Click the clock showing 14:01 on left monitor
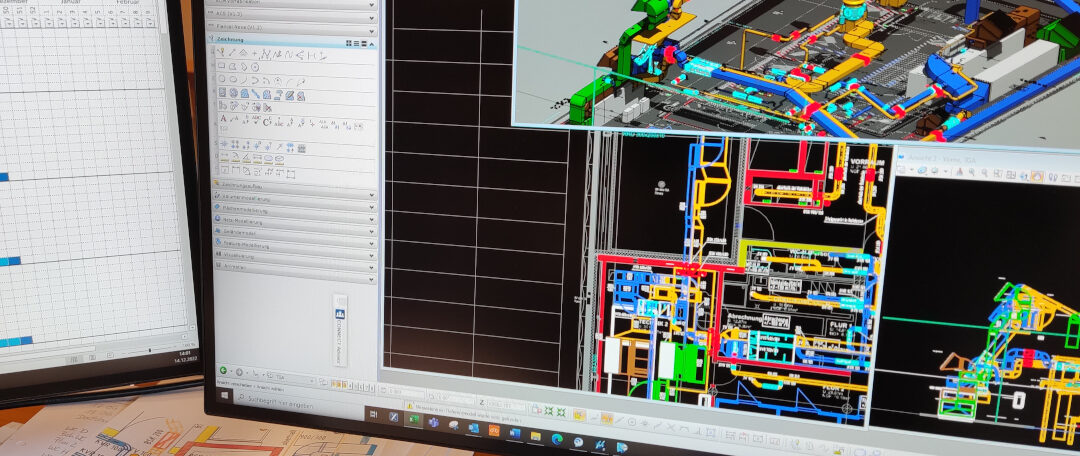The image size is (1080, 456). tap(184, 353)
